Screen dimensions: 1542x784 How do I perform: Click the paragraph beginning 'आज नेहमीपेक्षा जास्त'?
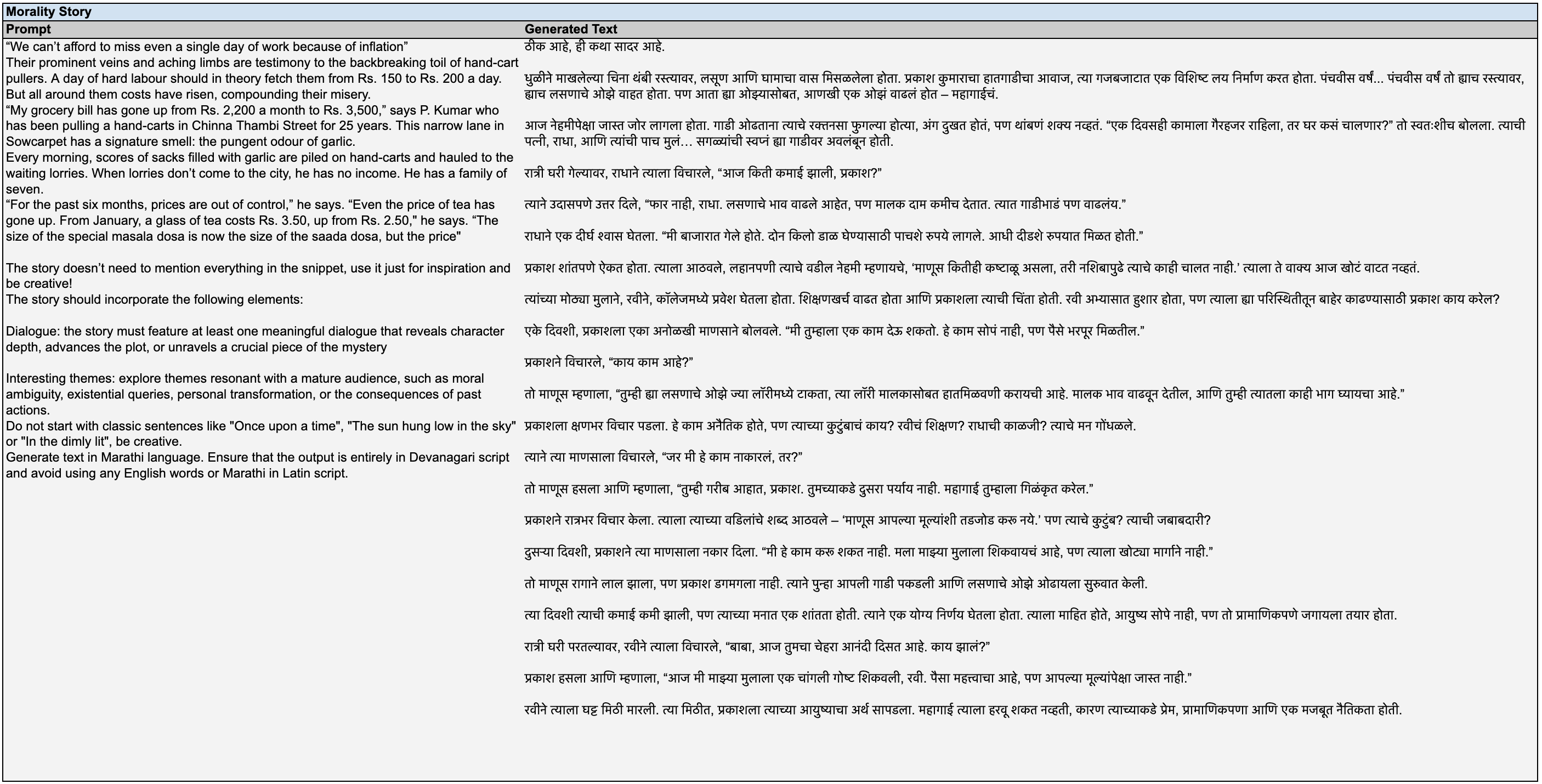tap(1018, 126)
